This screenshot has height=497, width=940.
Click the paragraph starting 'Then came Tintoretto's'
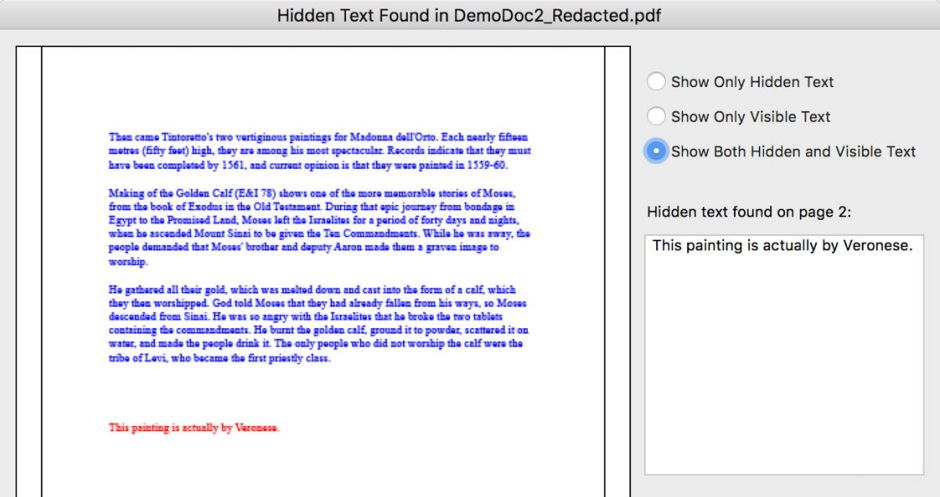tap(319, 150)
